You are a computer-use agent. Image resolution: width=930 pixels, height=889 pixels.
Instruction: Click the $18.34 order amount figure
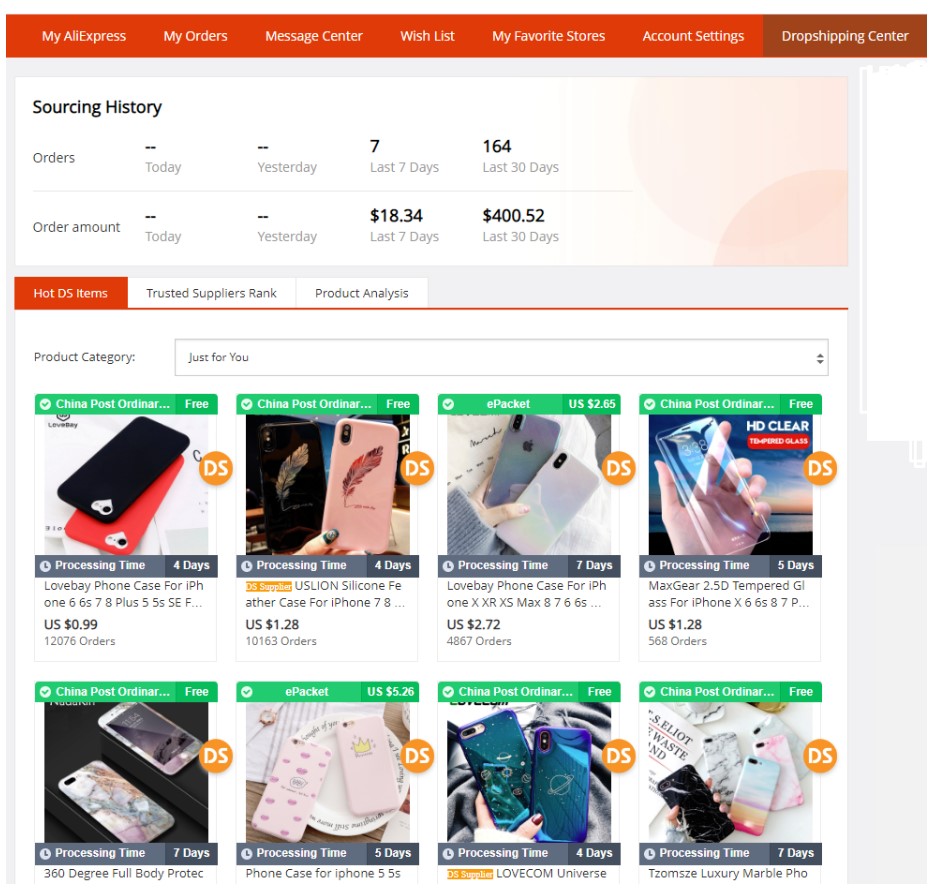click(396, 216)
